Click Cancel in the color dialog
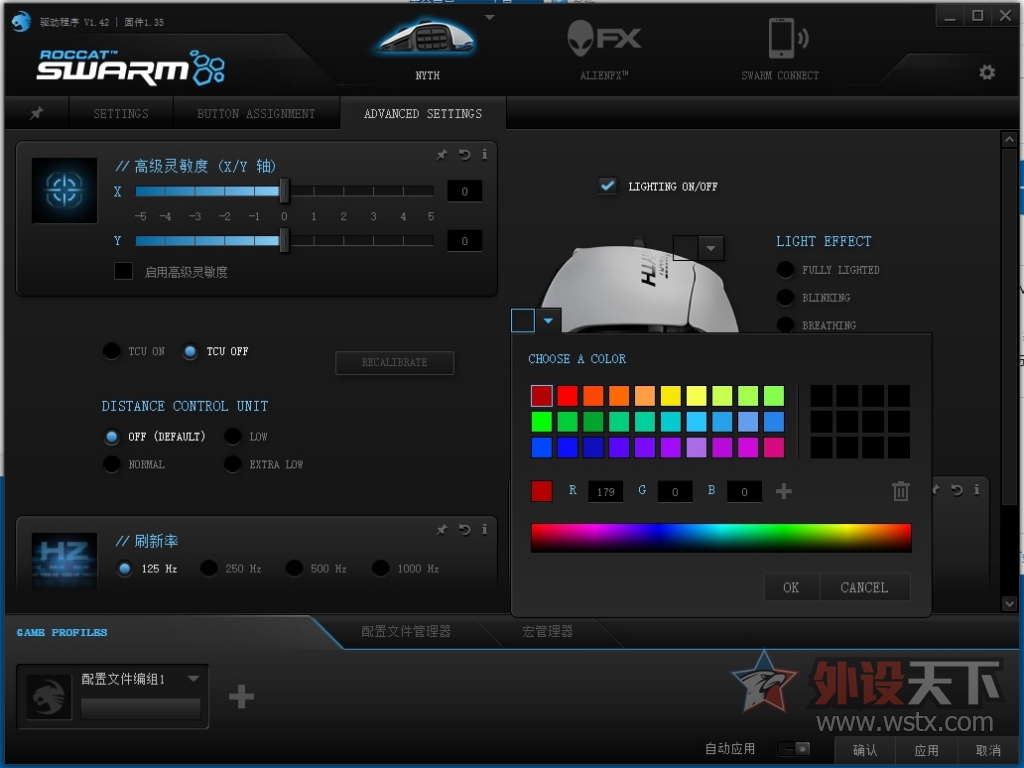 [864, 587]
